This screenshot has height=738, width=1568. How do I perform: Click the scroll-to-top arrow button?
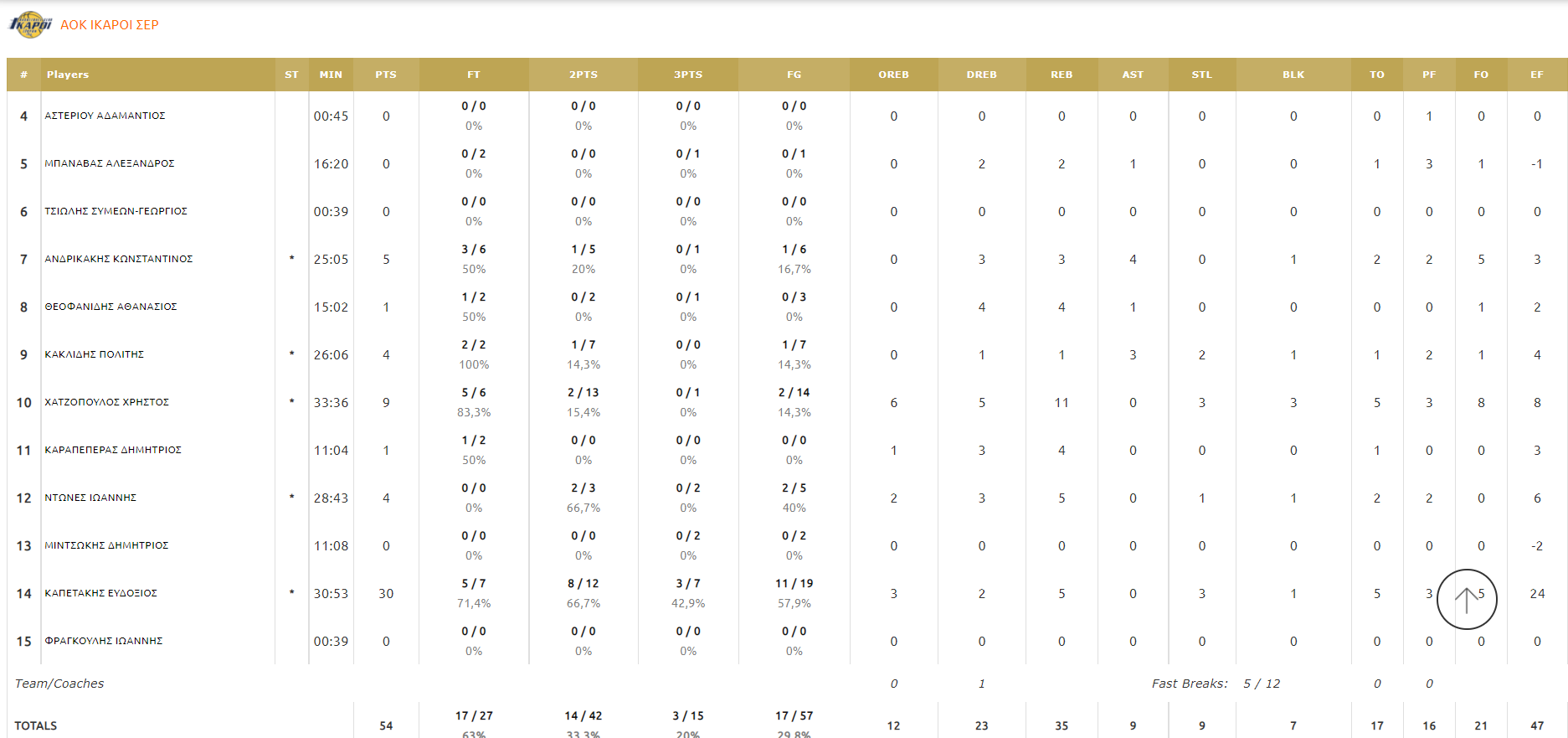(1466, 599)
